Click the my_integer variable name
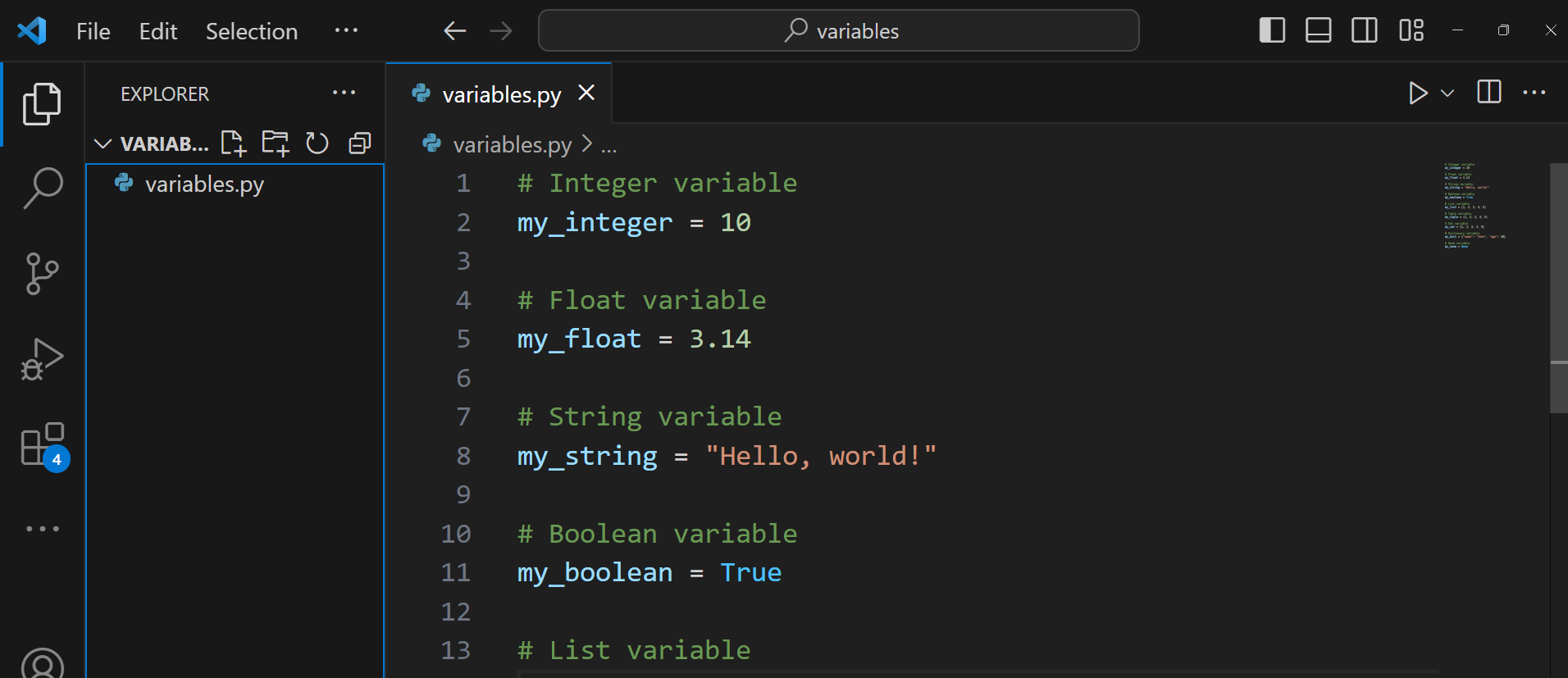This screenshot has width=1568, height=678. [x=595, y=222]
